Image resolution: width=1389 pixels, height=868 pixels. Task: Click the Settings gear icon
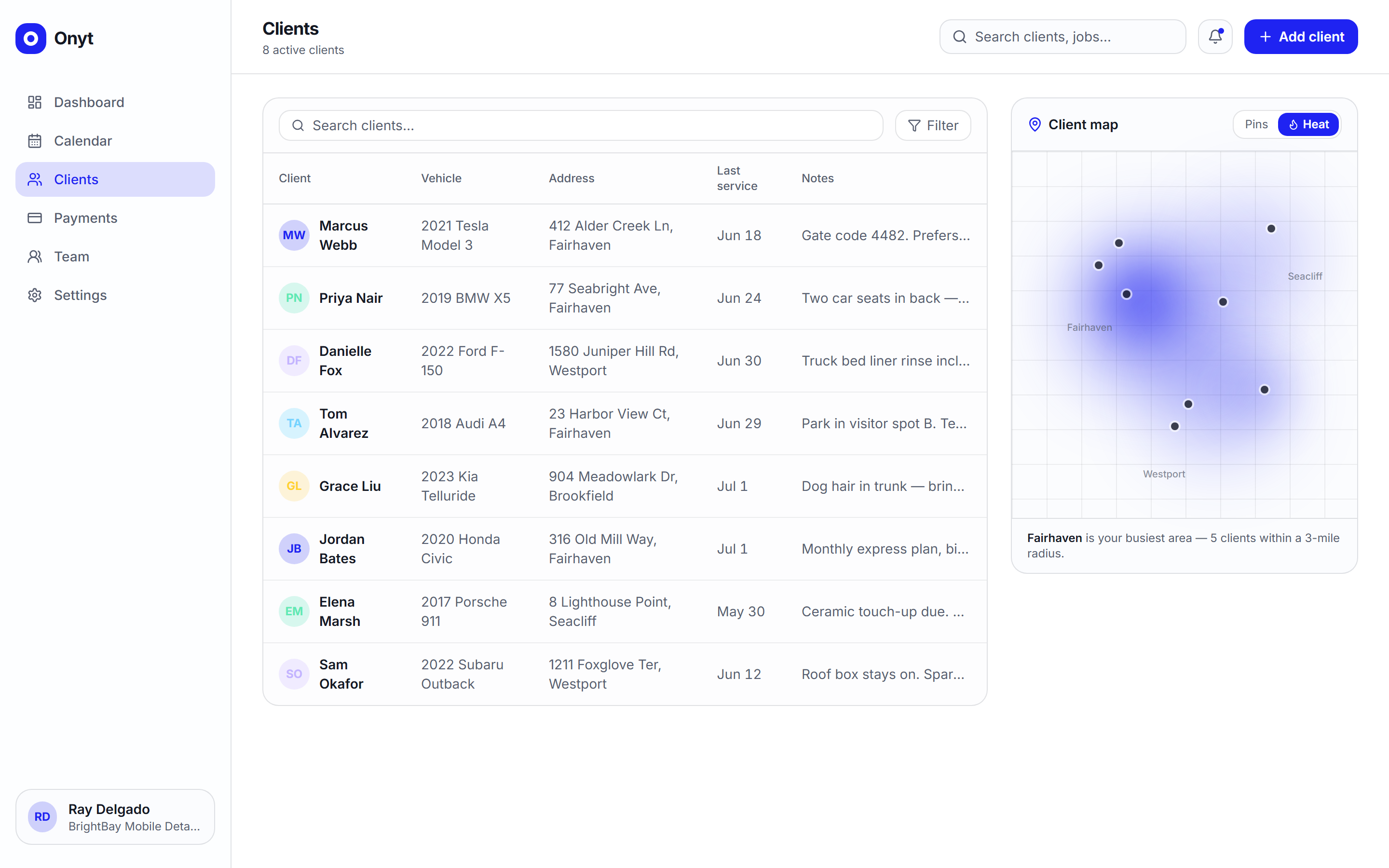[35, 295]
